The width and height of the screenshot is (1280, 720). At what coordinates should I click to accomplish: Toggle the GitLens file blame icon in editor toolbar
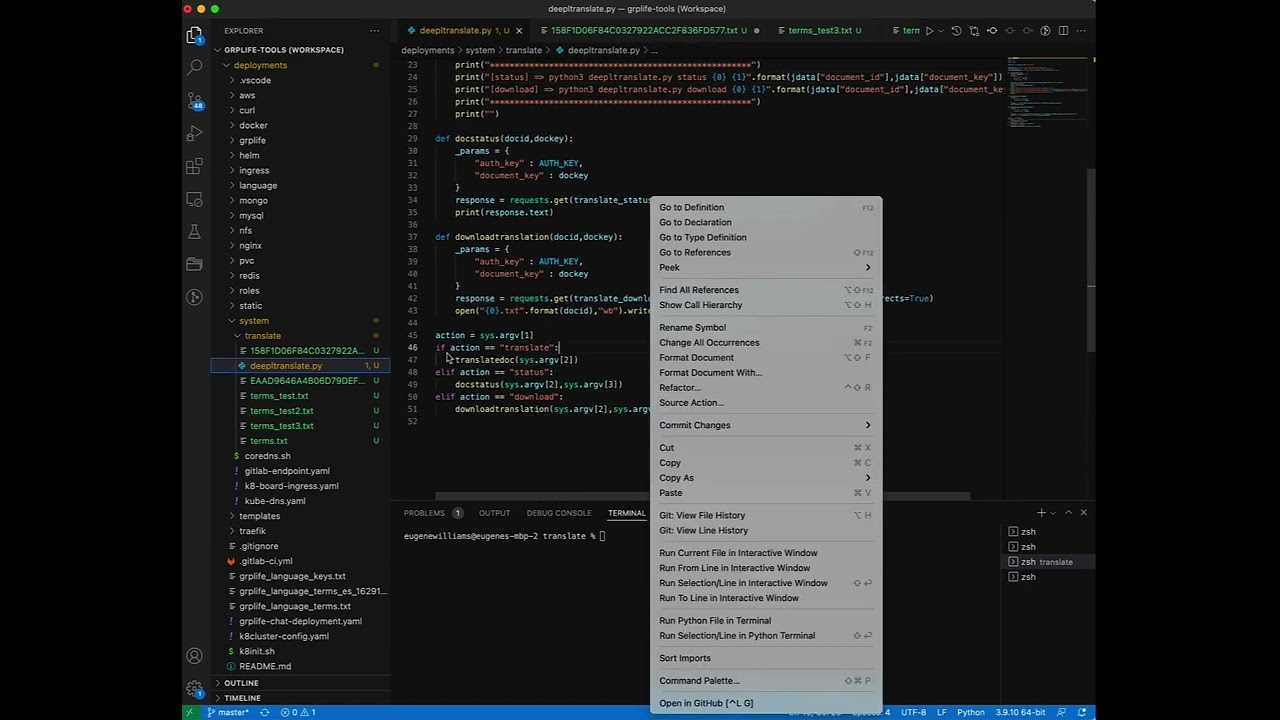[1045, 31]
